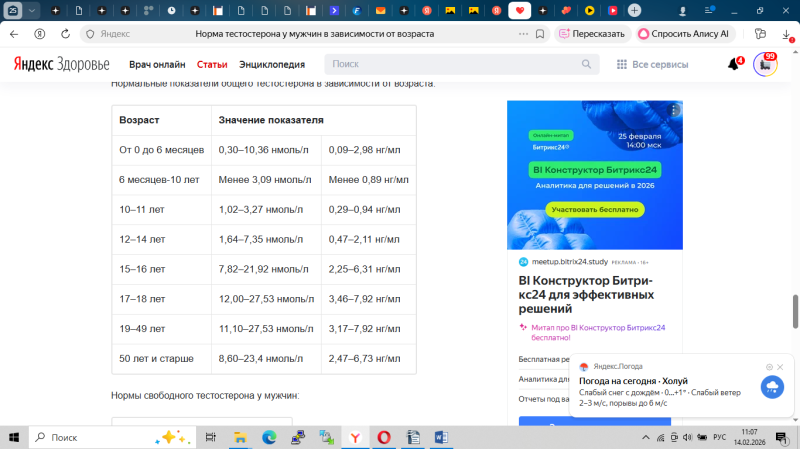800x449 pixels.
Task: Go to the Энциклопедия section
Action: click(272, 64)
